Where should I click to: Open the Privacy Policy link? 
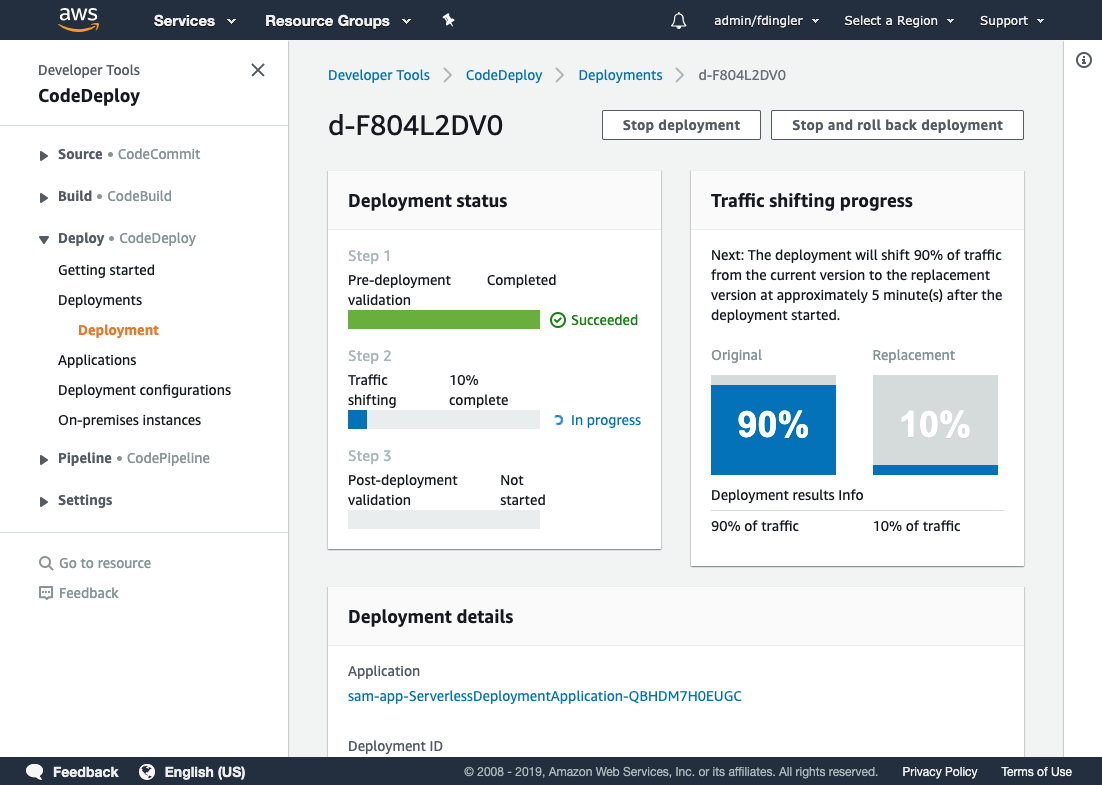click(x=940, y=772)
